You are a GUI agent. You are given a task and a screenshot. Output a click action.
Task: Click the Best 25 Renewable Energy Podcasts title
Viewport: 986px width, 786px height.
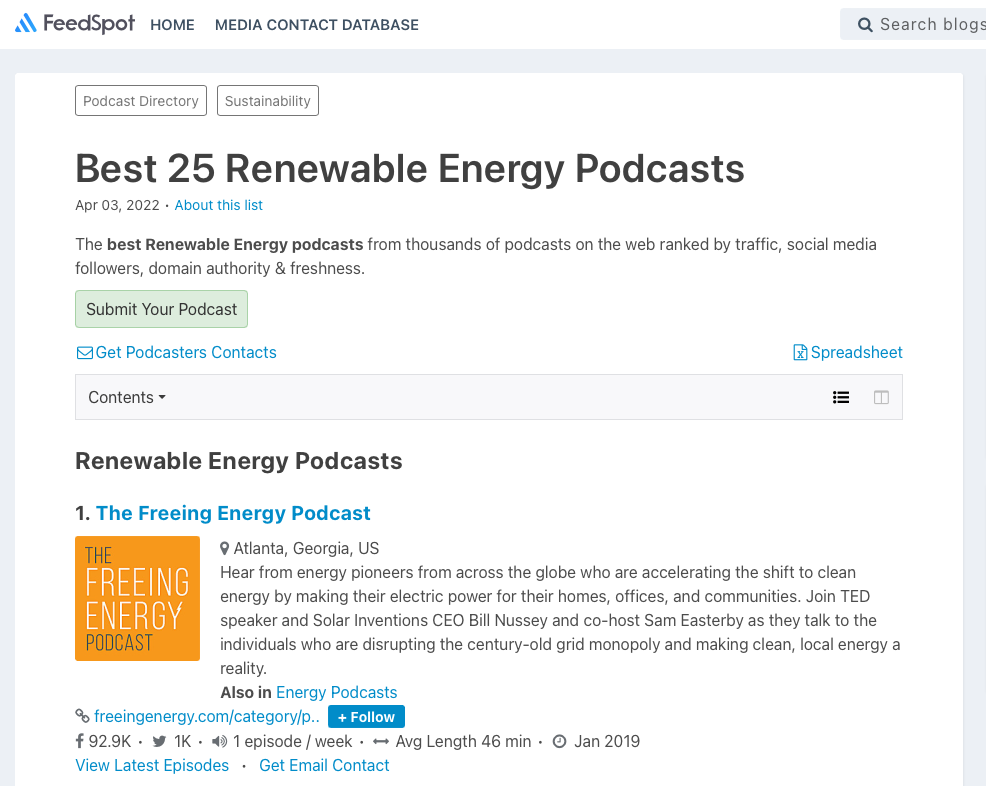click(x=410, y=169)
